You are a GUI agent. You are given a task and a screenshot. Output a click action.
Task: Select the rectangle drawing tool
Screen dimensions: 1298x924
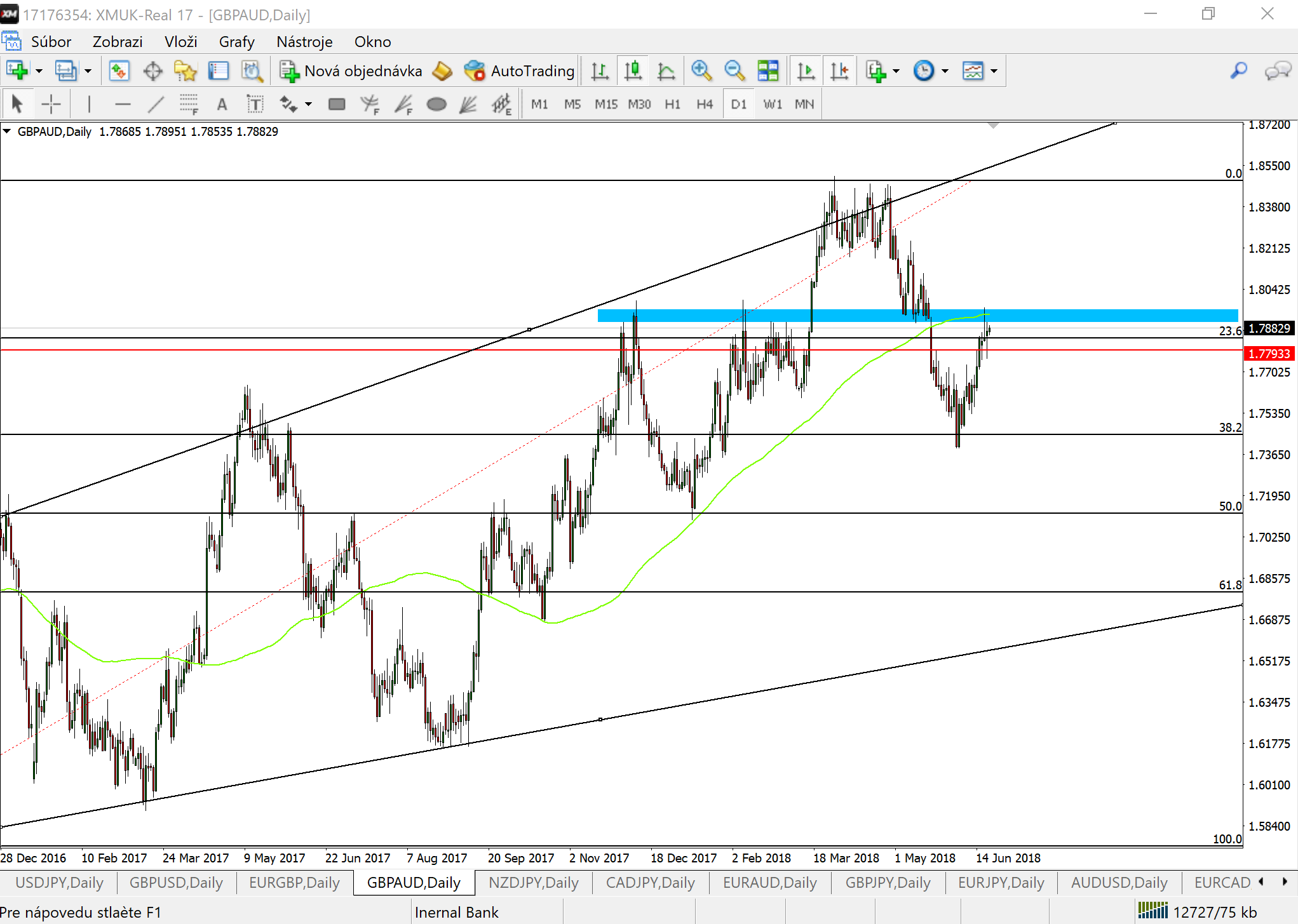click(337, 104)
